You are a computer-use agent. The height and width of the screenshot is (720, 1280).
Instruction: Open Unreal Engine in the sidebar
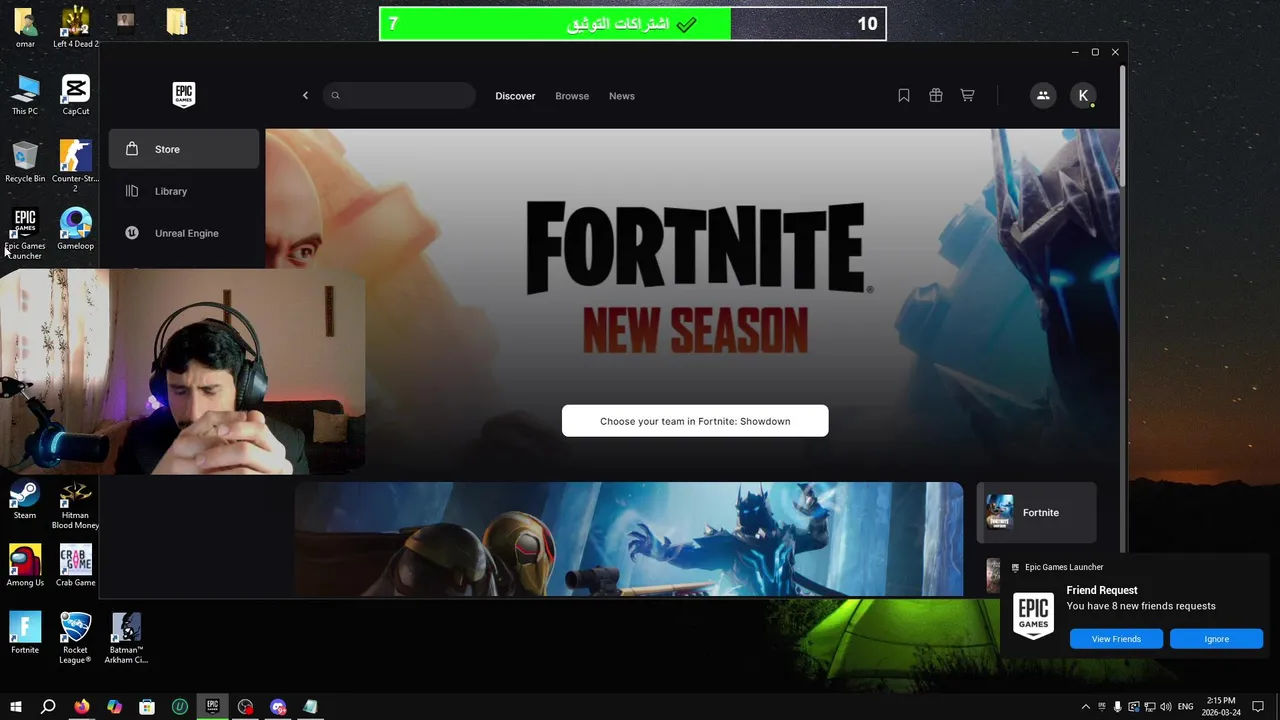click(x=184, y=233)
